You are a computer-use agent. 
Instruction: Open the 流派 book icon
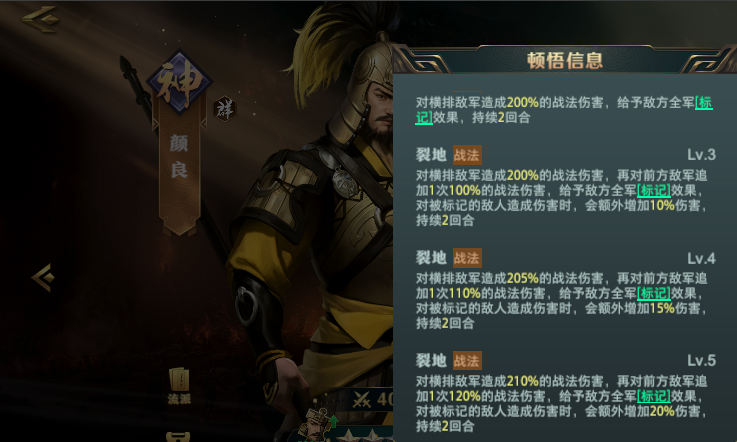(179, 386)
